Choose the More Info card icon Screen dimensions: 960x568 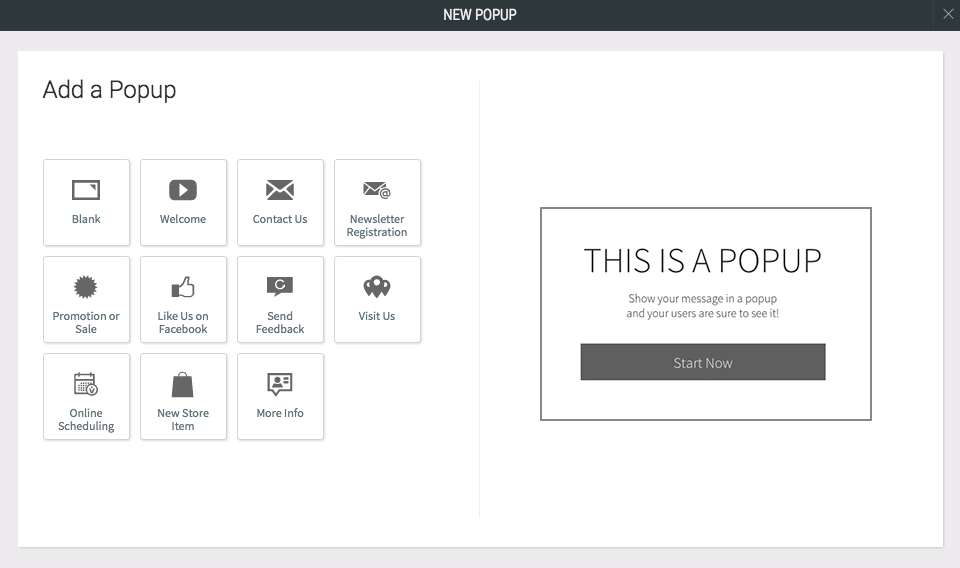click(x=280, y=384)
